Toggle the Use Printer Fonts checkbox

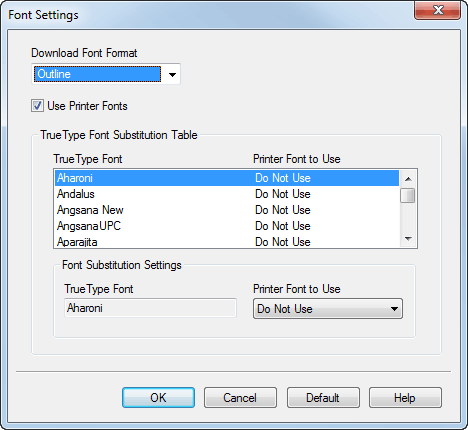click(x=37, y=106)
